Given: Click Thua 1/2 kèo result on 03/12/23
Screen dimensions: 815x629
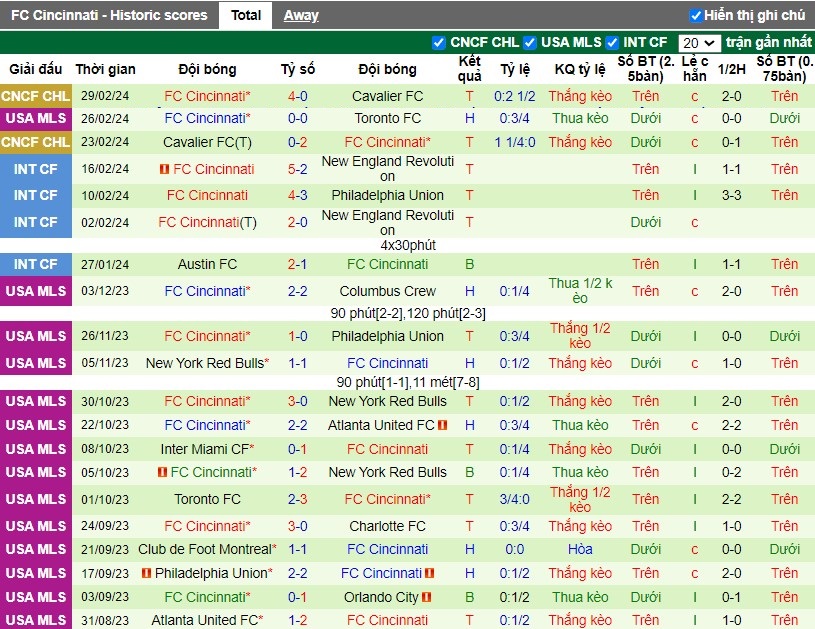Looking at the screenshot, I should click(x=580, y=291).
